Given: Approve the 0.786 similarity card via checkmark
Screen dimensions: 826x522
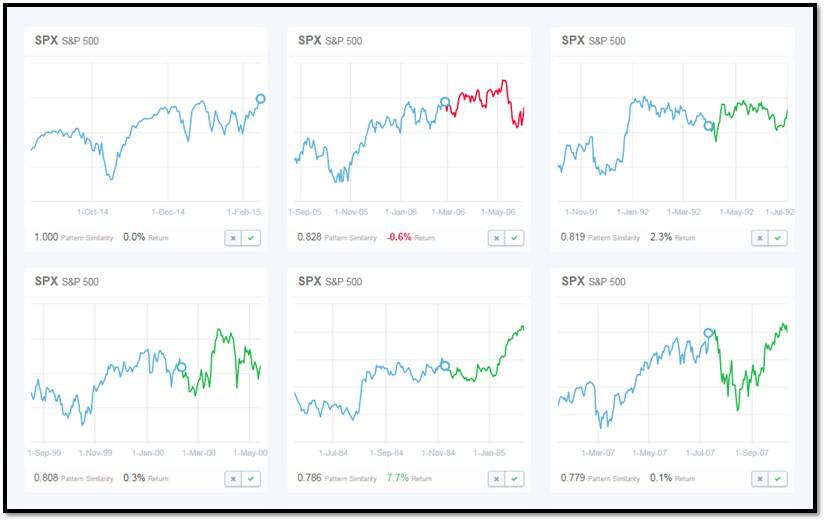Looking at the screenshot, I should (514, 479).
